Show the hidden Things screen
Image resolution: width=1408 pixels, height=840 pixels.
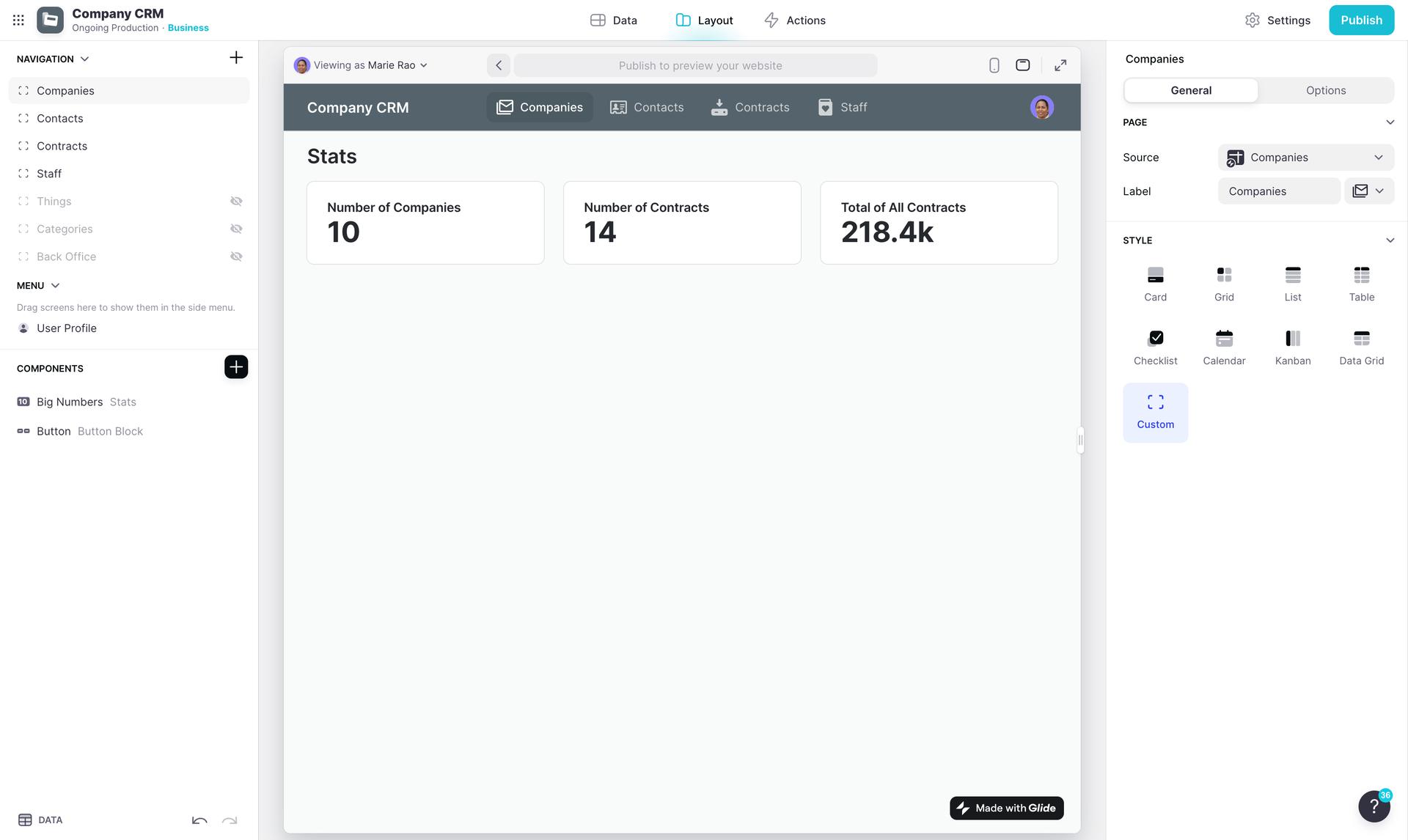236,202
